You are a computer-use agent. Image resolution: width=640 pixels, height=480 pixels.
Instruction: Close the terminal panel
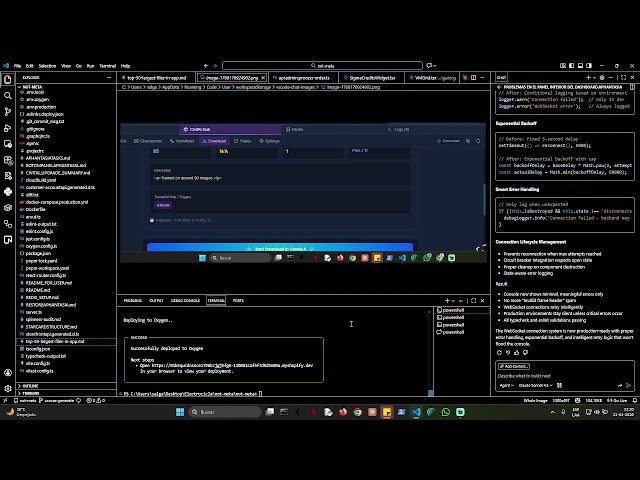[x=482, y=300]
